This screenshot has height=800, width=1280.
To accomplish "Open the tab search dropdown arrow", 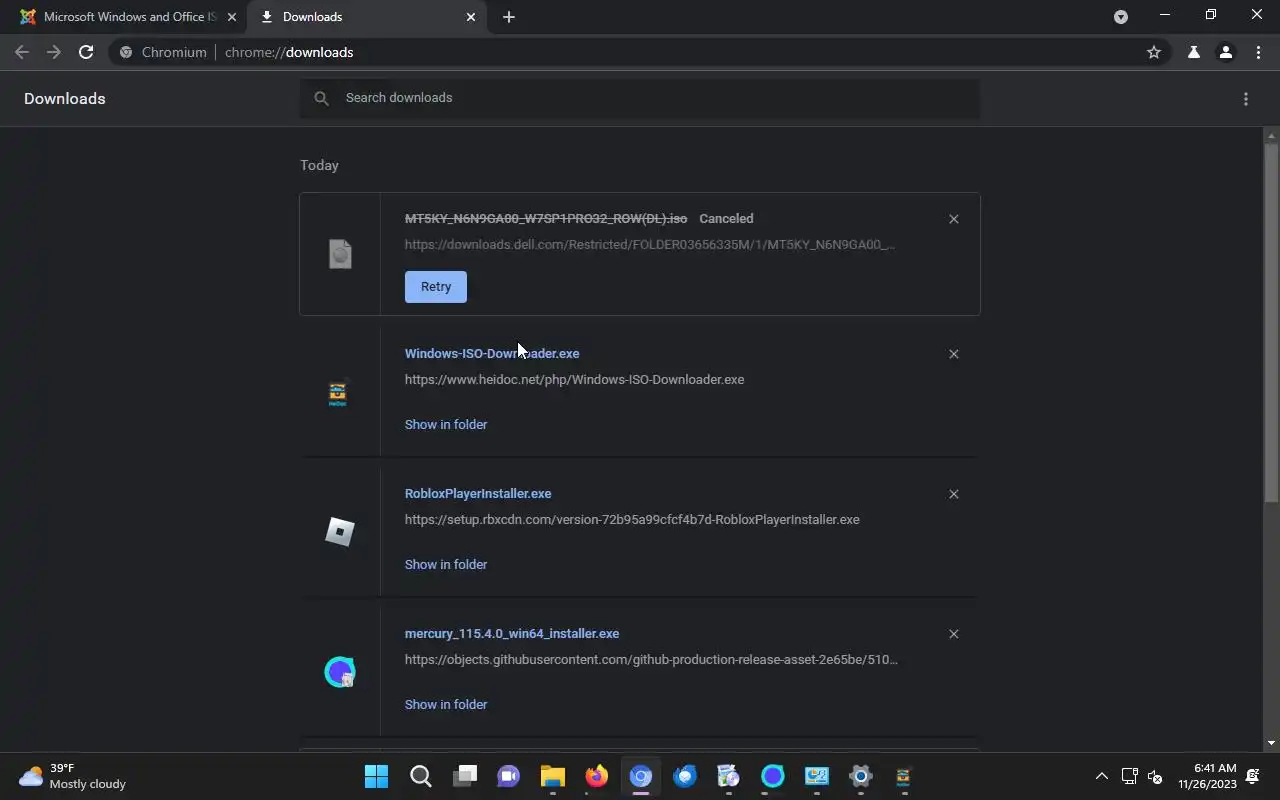I will pos(1121,17).
